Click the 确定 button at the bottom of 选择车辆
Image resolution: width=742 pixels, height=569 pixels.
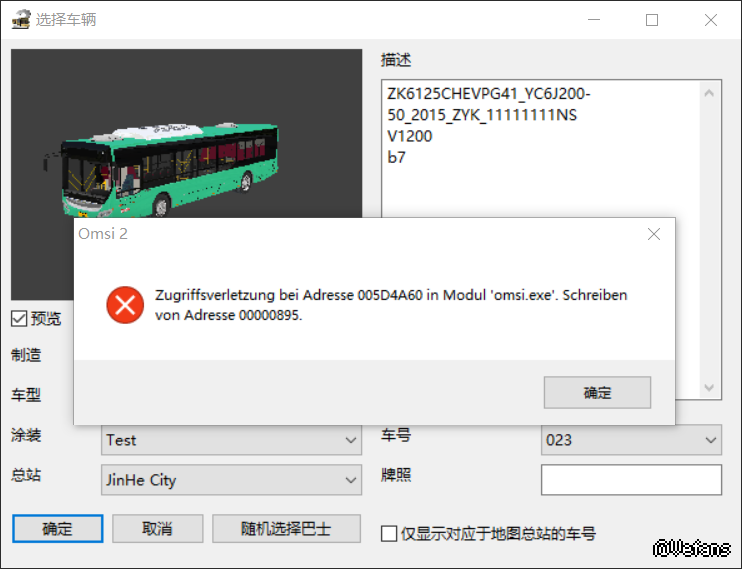coord(58,528)
